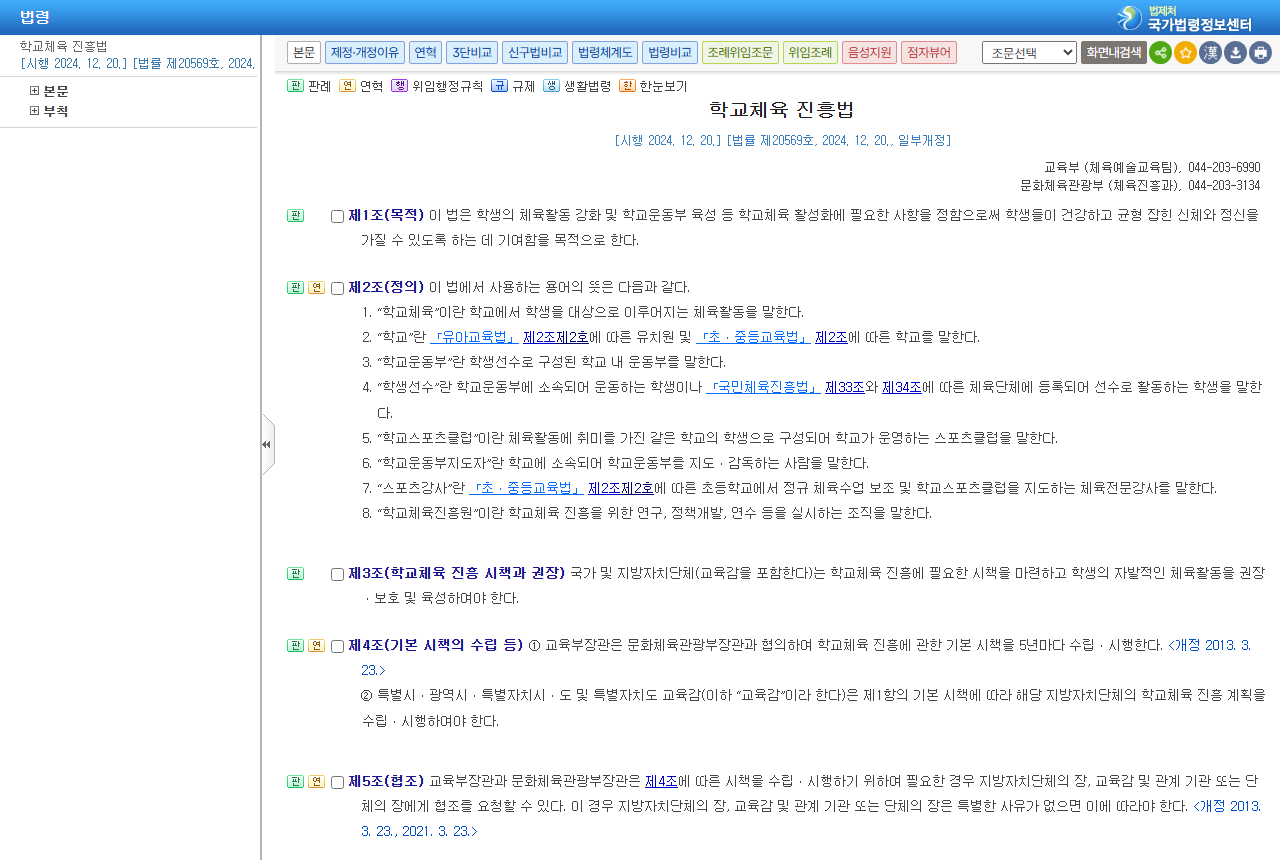Expand the 부칙 tree node
Image resolution: width=1280 pixels, height=860 pixels.
coord(35,111)
